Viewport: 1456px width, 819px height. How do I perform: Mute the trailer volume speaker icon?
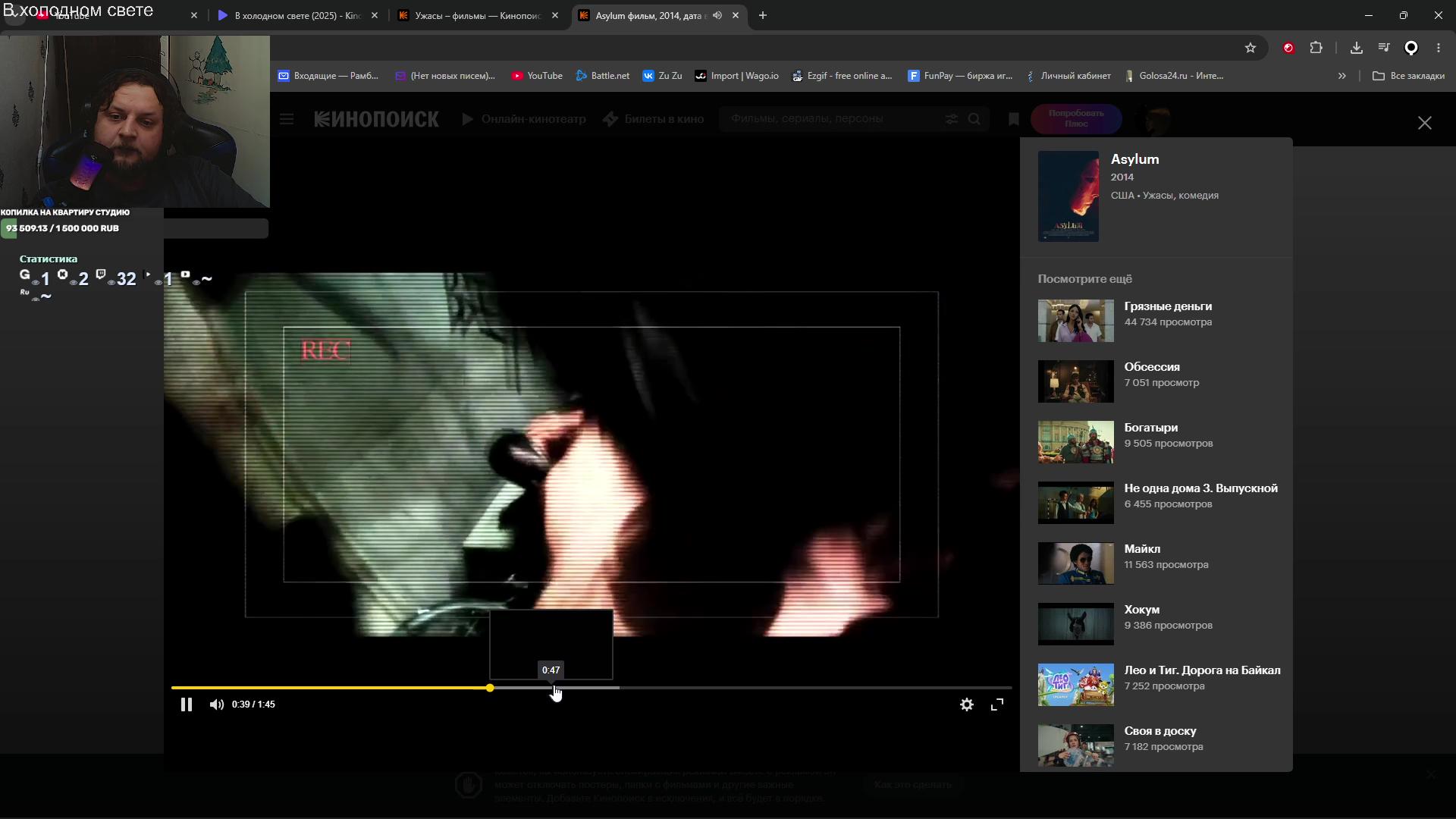coord(217,704)
